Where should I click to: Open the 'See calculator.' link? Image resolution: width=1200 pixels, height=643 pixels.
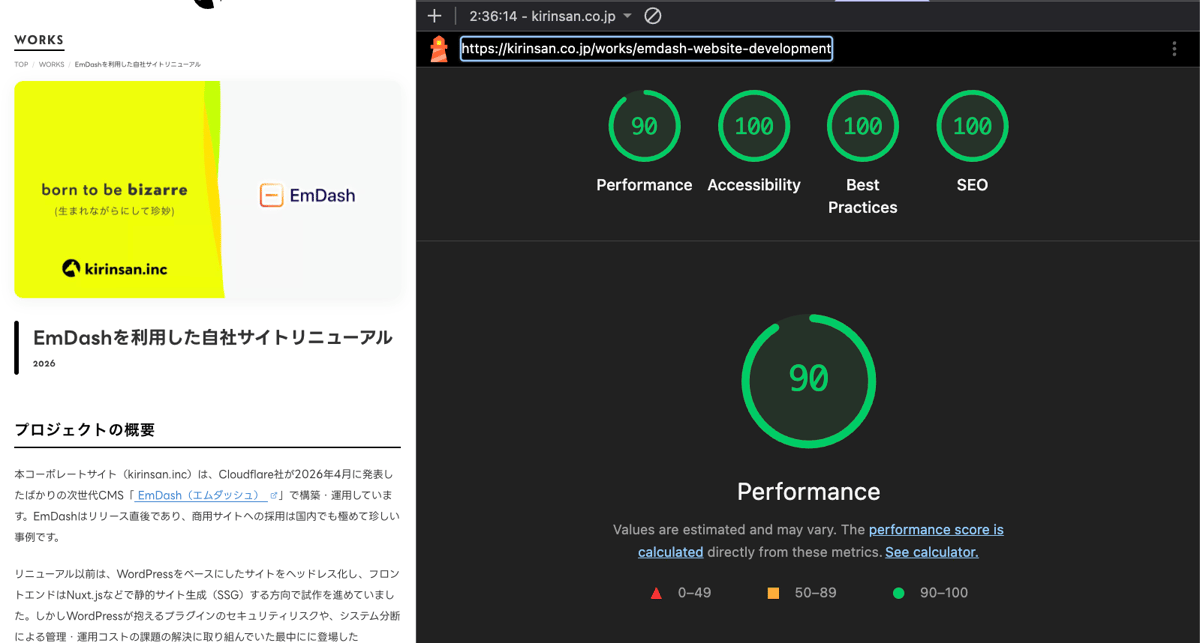coord(932,552)
